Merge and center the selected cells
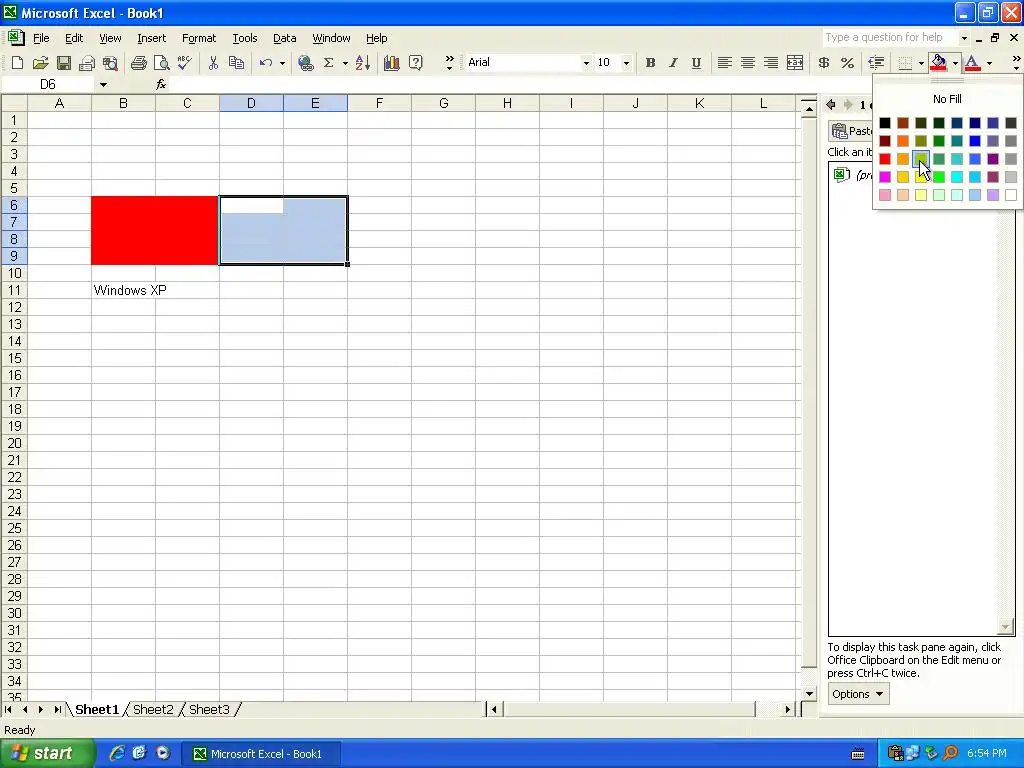This screenshot has width=1024, height=768. (795, 63)
